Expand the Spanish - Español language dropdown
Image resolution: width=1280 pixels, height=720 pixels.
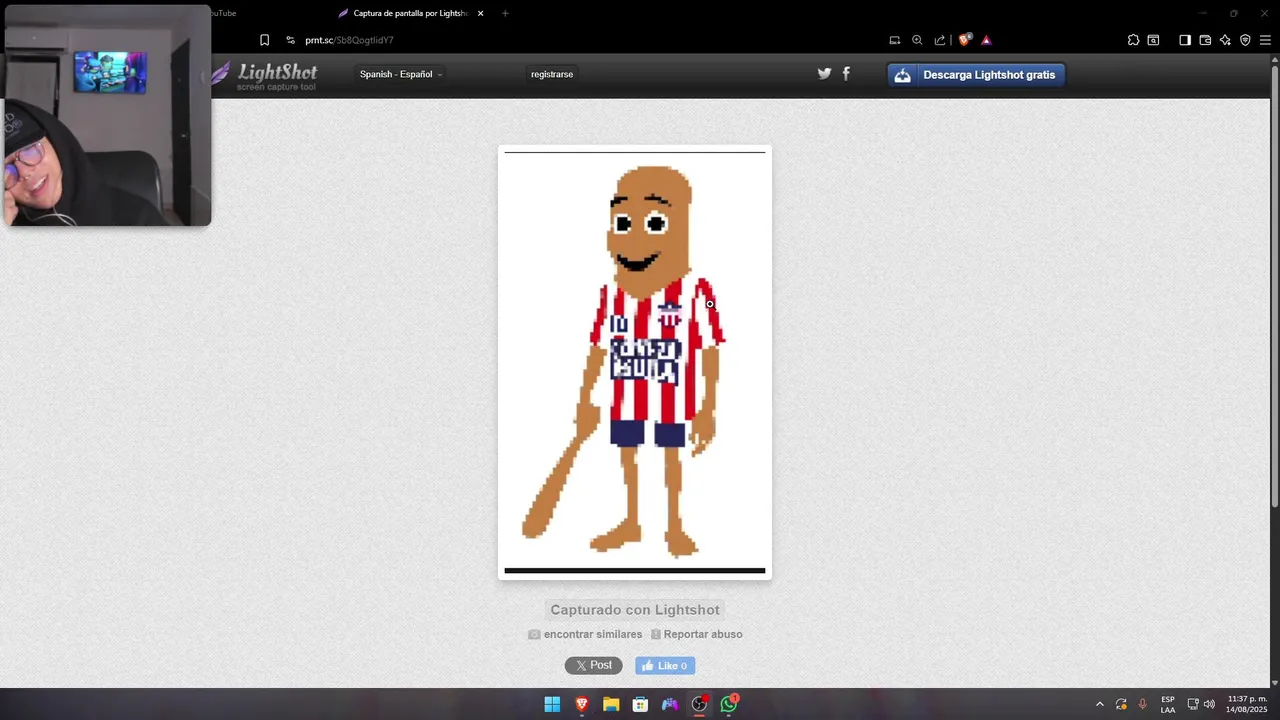coord(400,74)
